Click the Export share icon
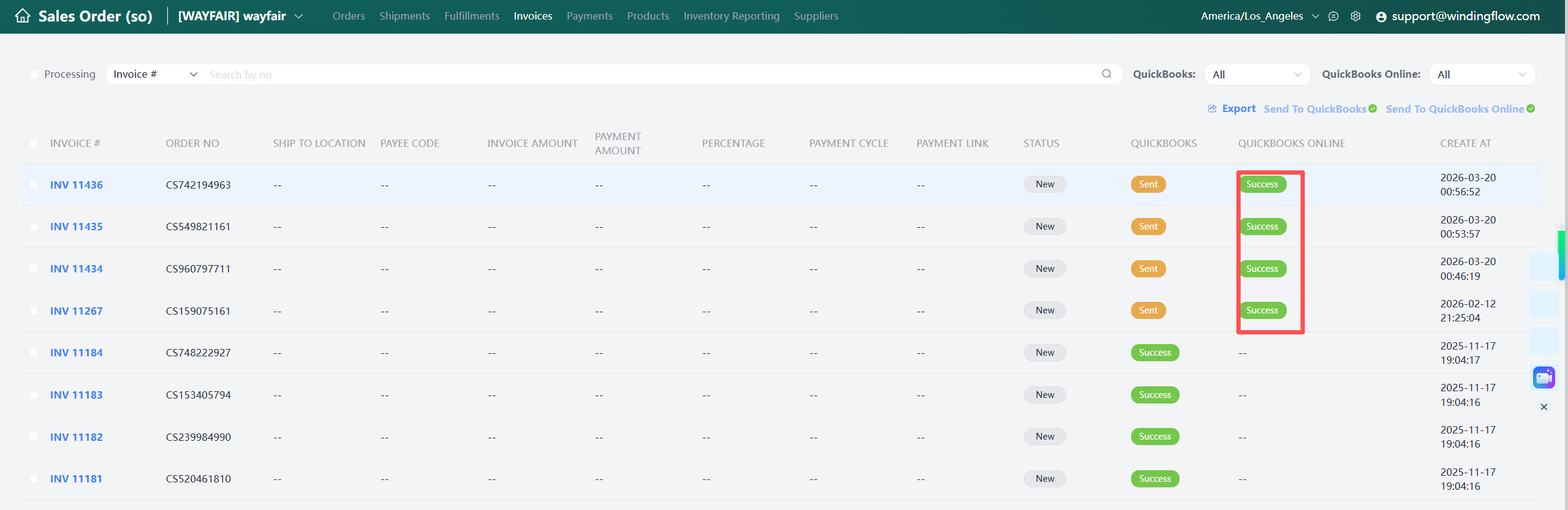This screenshot has height=510, width=1568. click(1212, 109)
